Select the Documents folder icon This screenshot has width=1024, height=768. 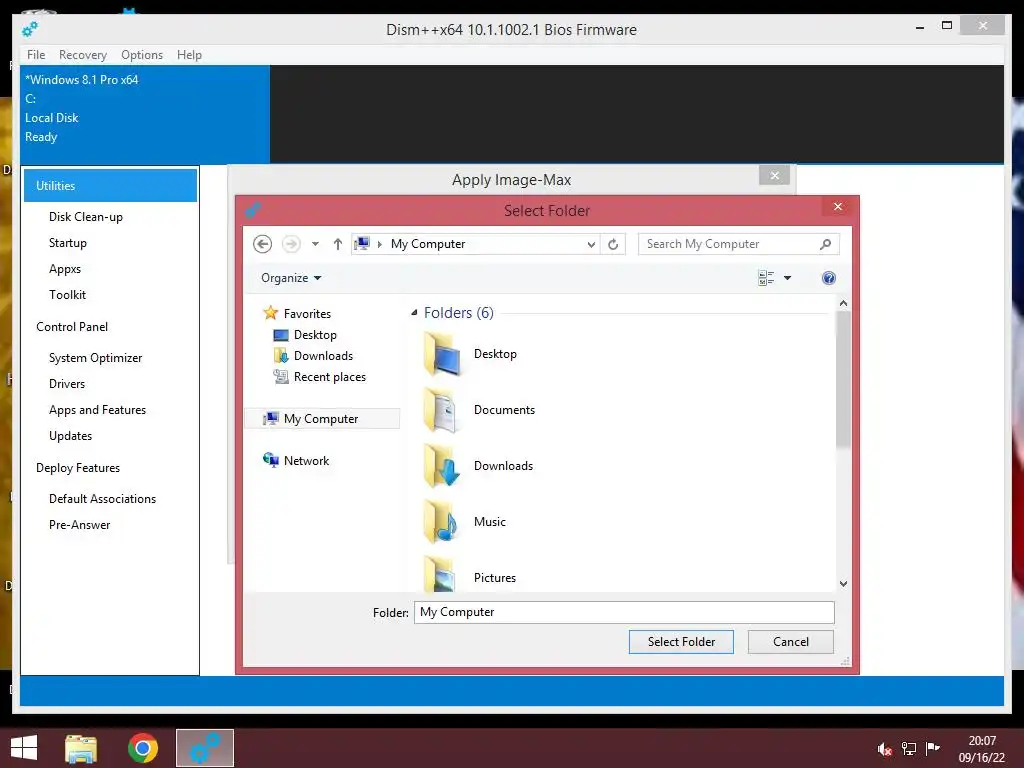[443, 410]
